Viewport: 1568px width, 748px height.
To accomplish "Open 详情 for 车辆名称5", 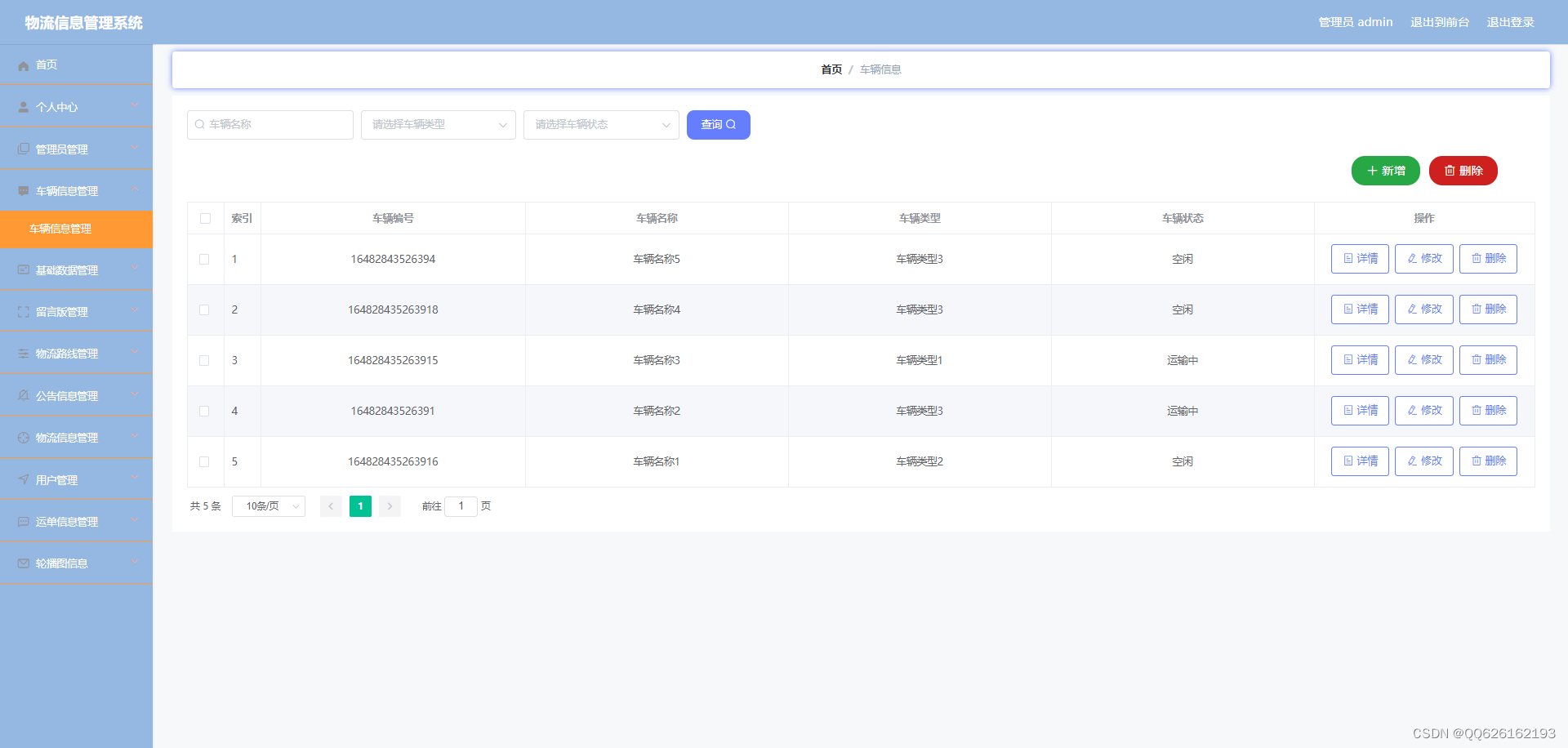I will [x=1360, y=259].
